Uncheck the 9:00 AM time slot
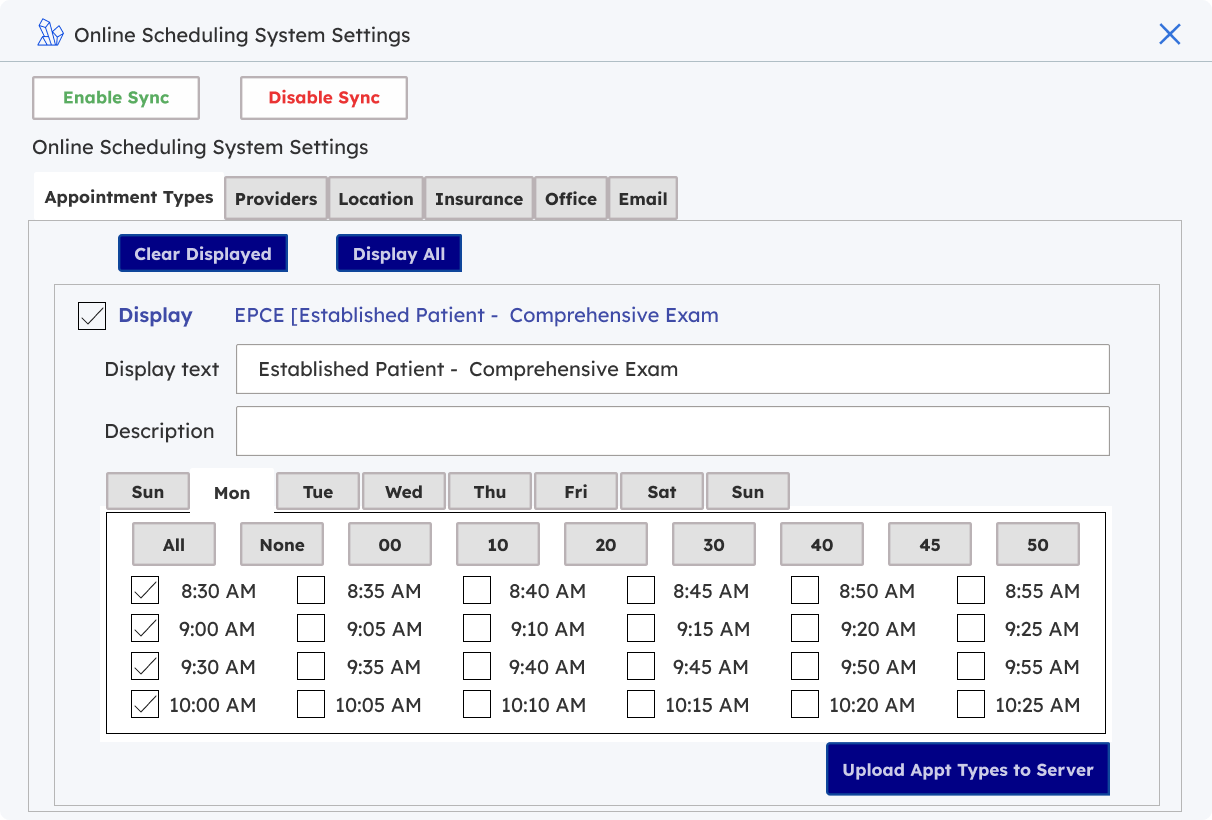The image size is (1212, 820). [x=146, y=629]
